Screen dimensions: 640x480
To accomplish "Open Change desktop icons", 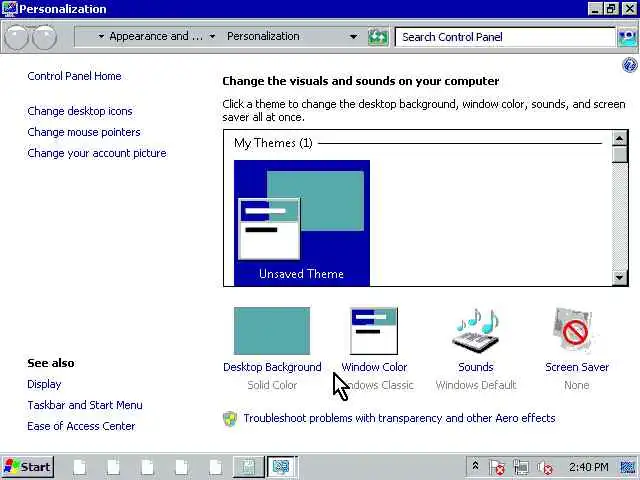I will point(80,111).
